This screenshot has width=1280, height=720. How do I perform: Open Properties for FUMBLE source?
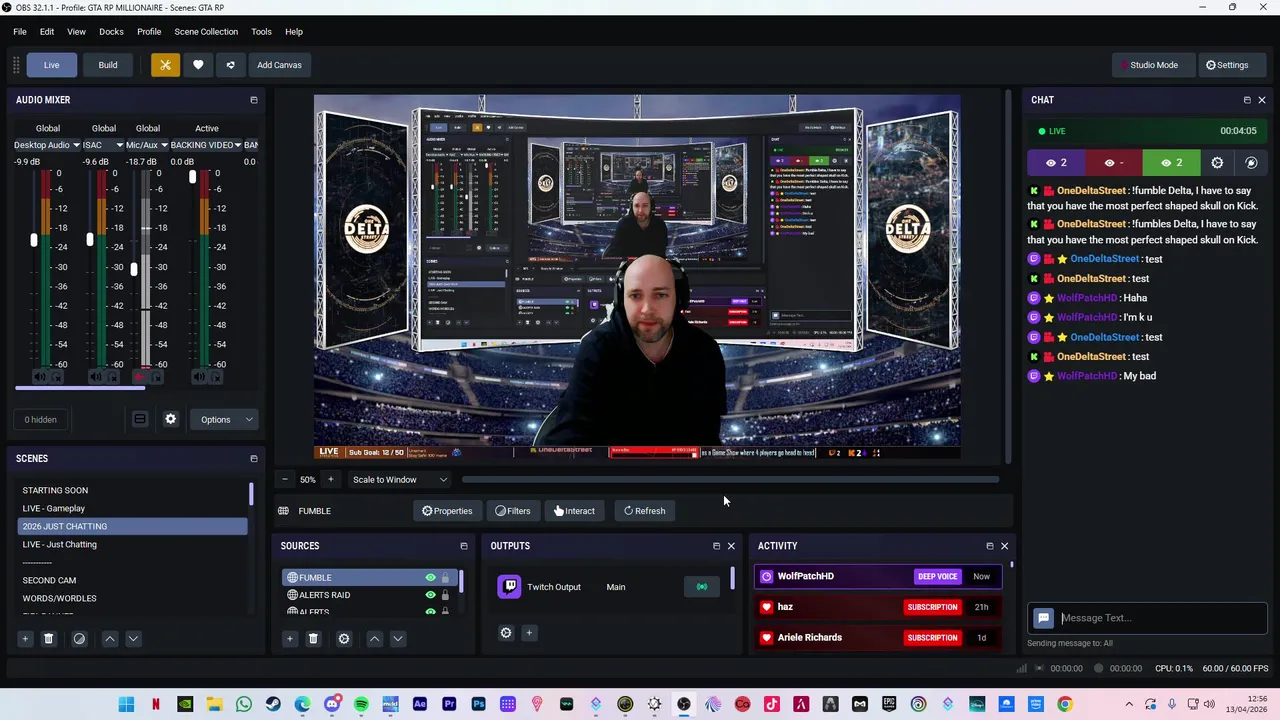click(x=447, y=511)
